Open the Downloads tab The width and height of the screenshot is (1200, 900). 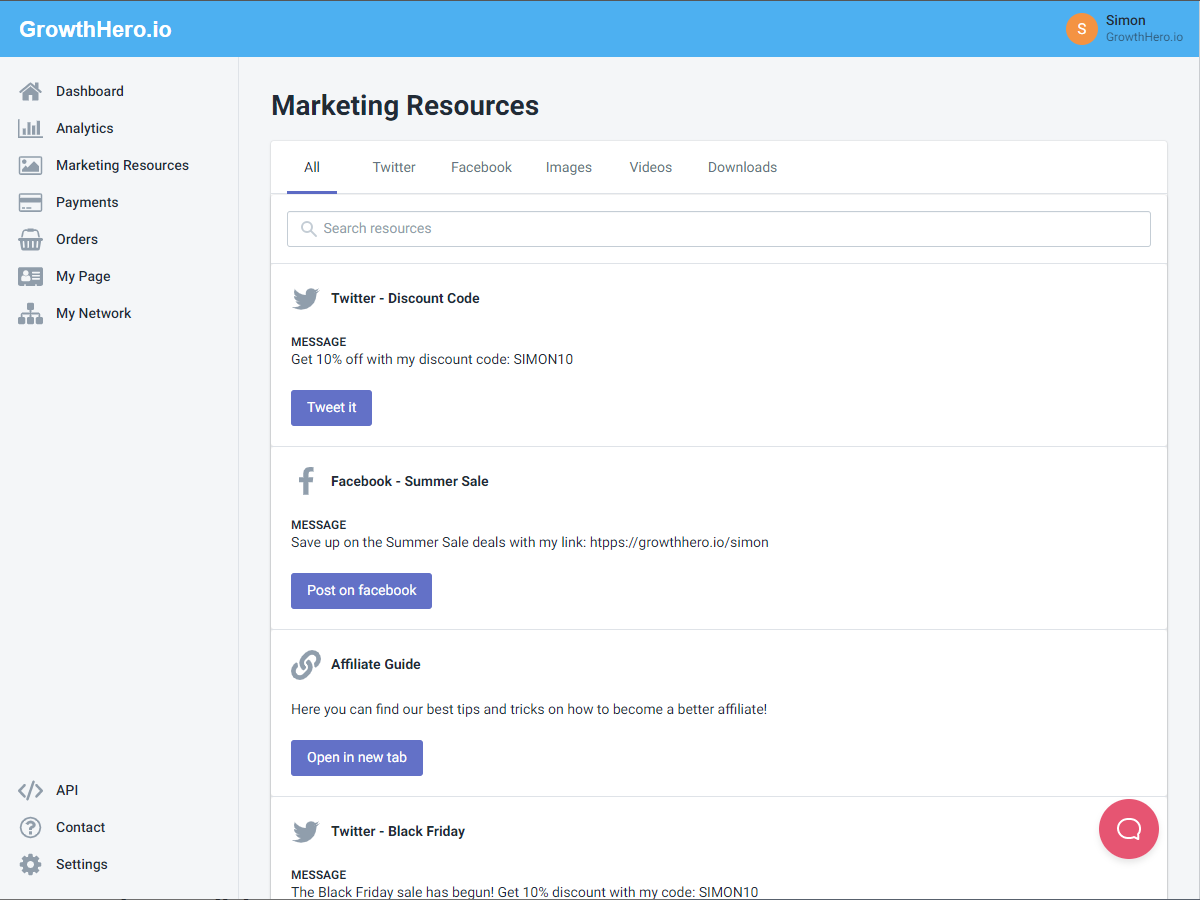(742, 167)
